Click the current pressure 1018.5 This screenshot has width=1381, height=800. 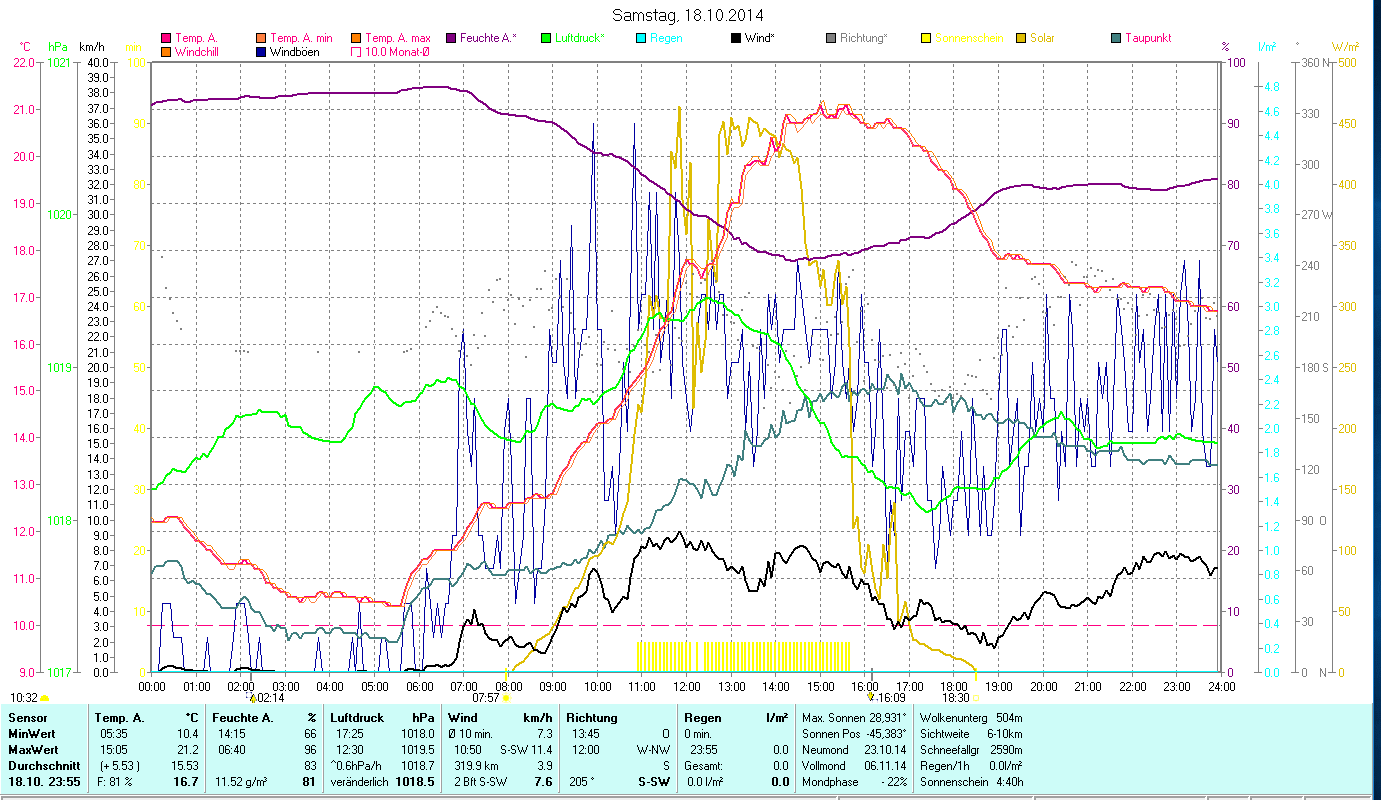415,782
